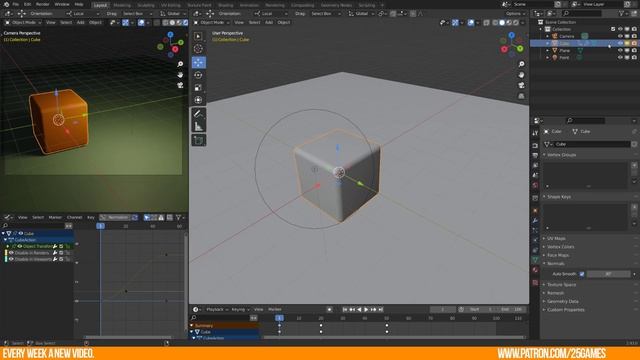Click pan hand icon in camera viewport

tap(180, 75)
